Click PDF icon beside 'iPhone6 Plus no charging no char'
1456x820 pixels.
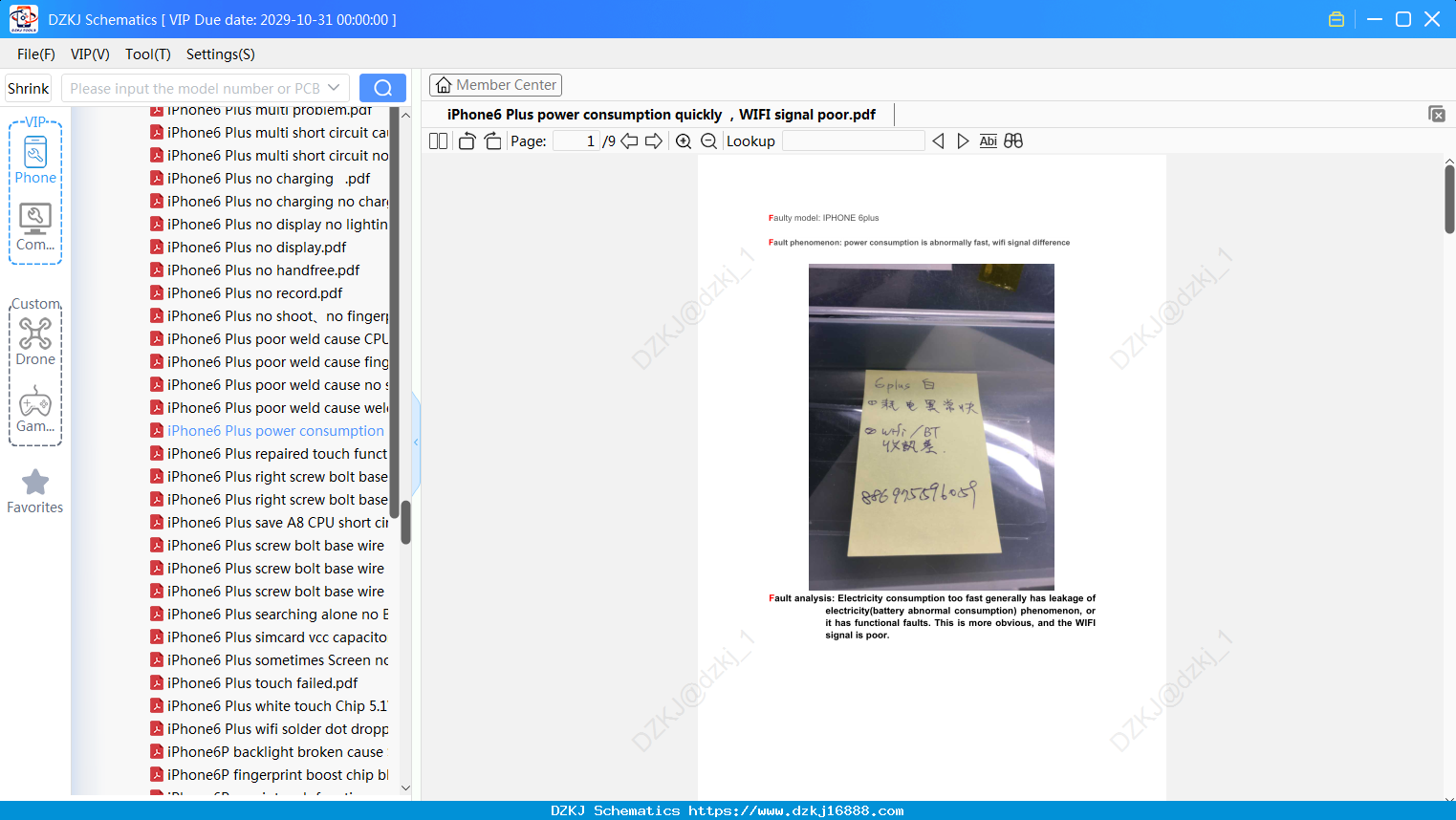pyautogui.click(x=157, y=201)
